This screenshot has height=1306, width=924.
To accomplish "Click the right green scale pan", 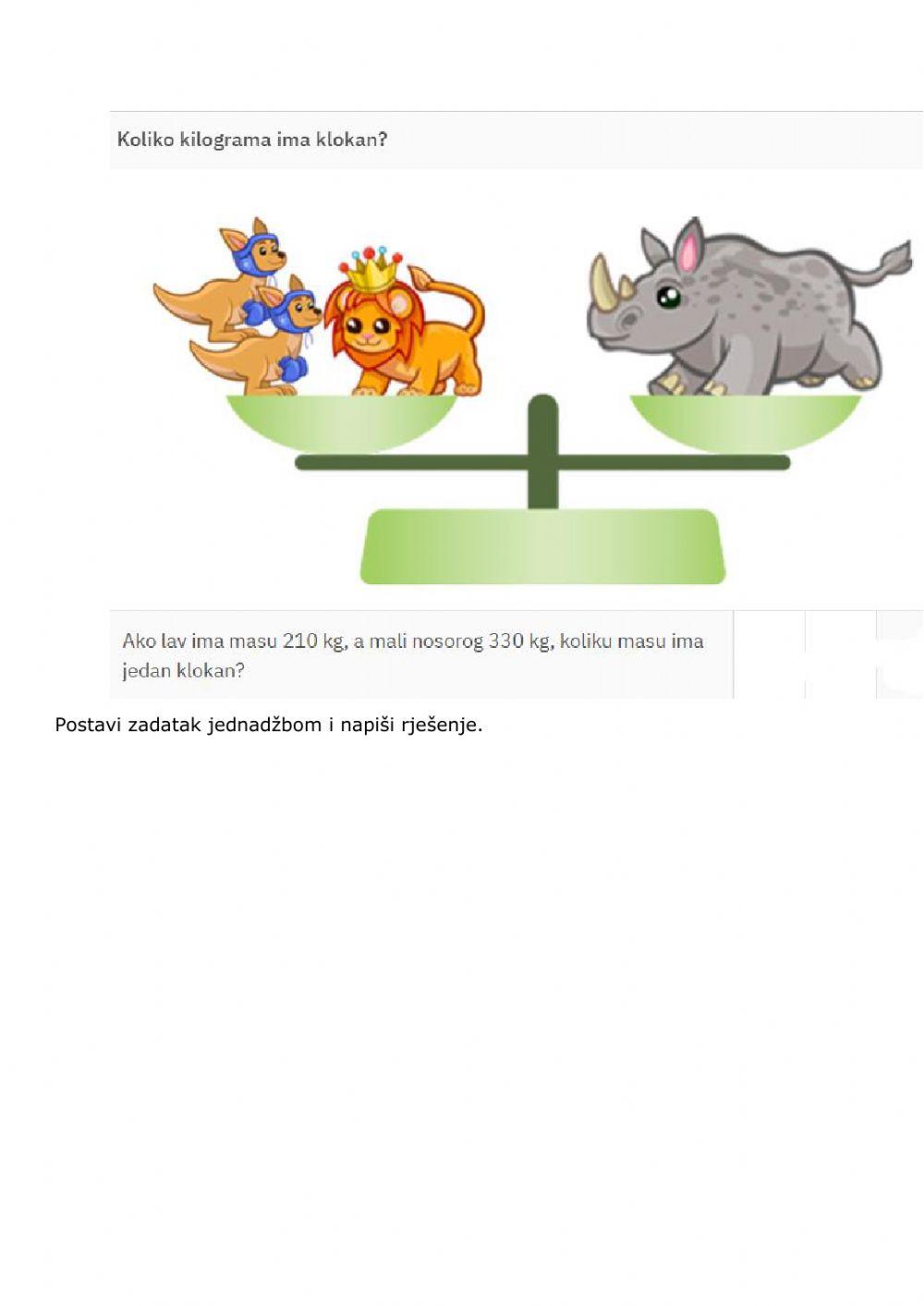I will [746, 423].
